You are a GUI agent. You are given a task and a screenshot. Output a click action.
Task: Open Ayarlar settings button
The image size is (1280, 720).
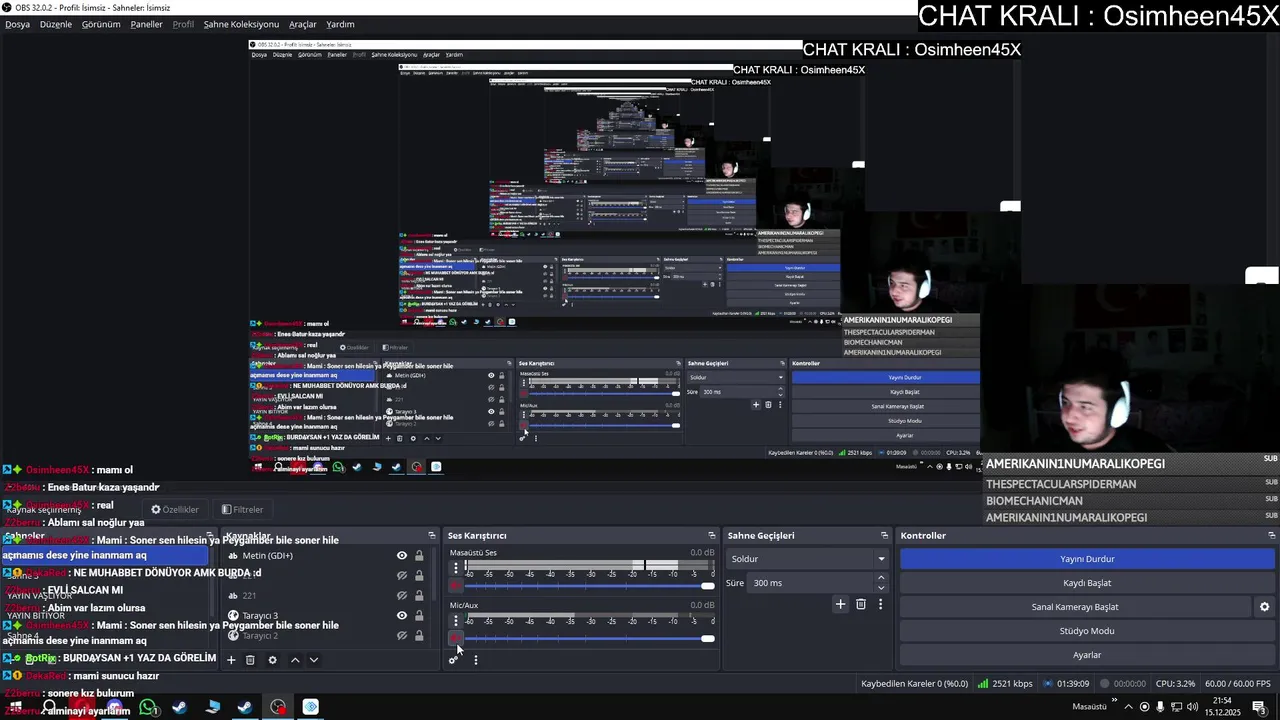coord(1087,655)
